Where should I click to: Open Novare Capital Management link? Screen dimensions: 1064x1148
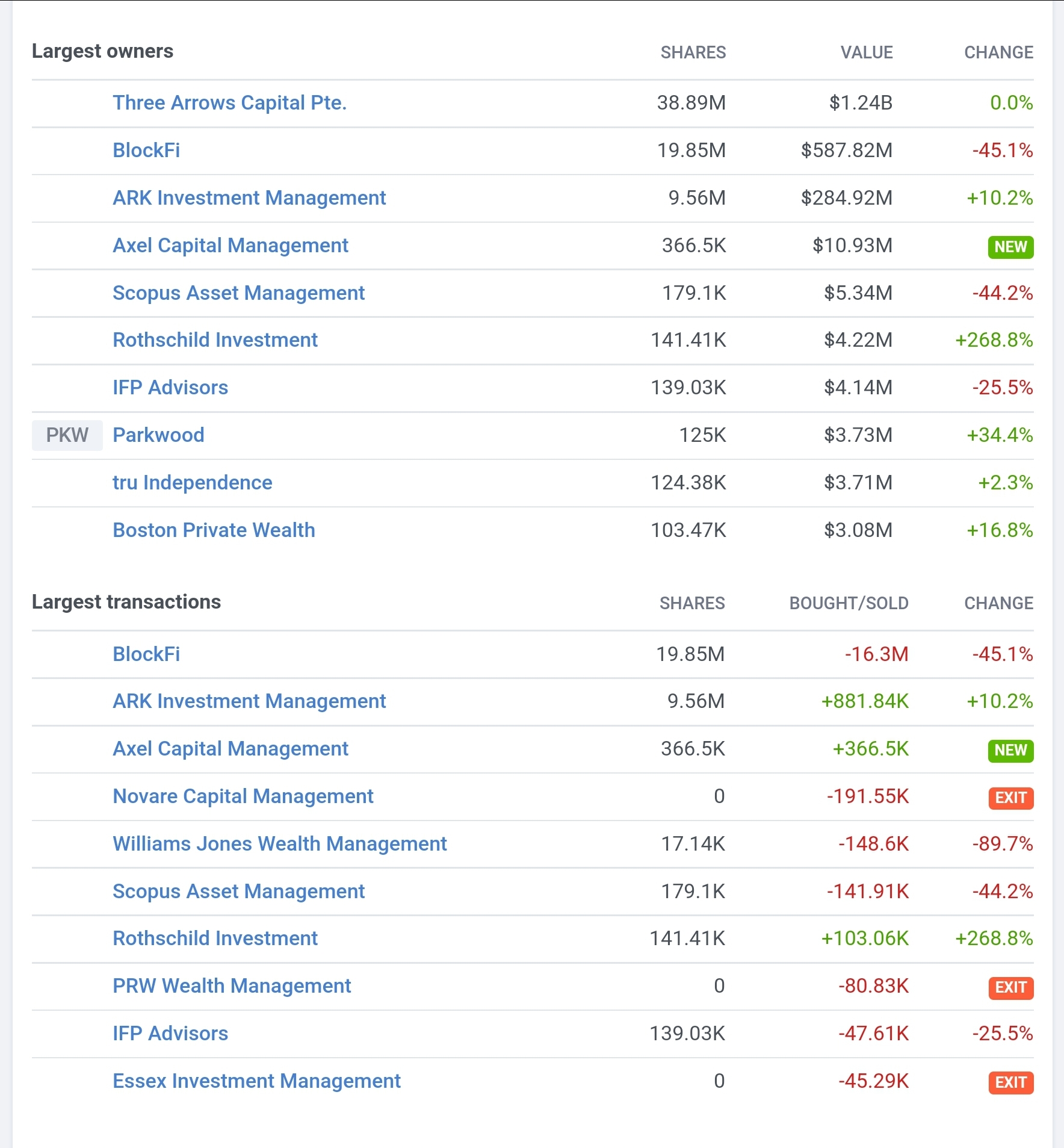click(x=243, y=796)
